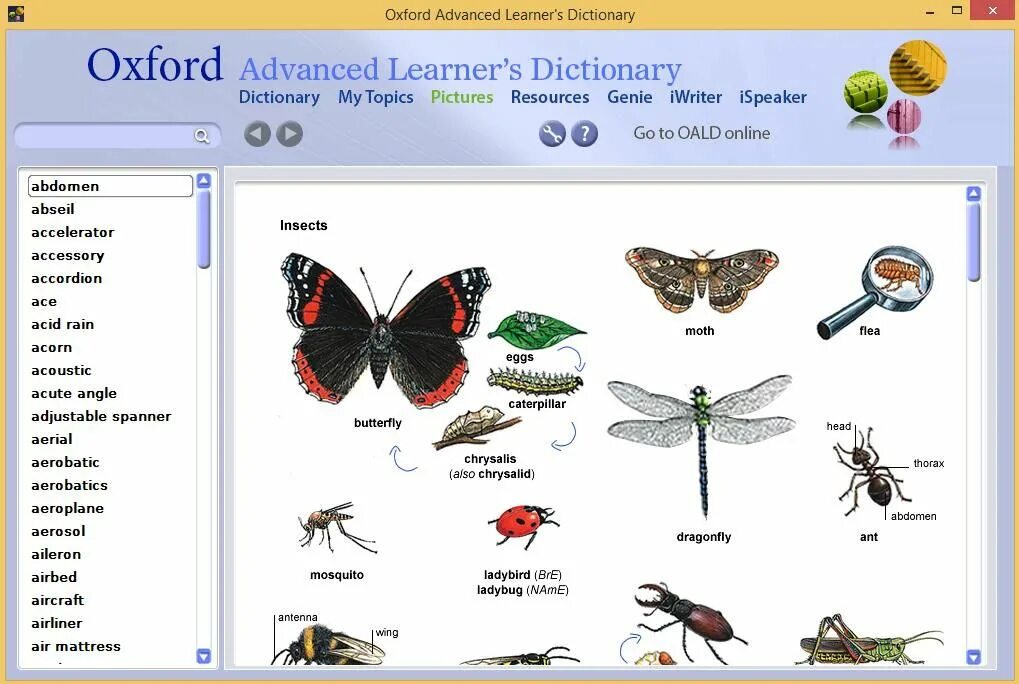Click the moth illustration
Image resolution: width=1019 pixels, height=684 pixels.
[x=702, y=280]
